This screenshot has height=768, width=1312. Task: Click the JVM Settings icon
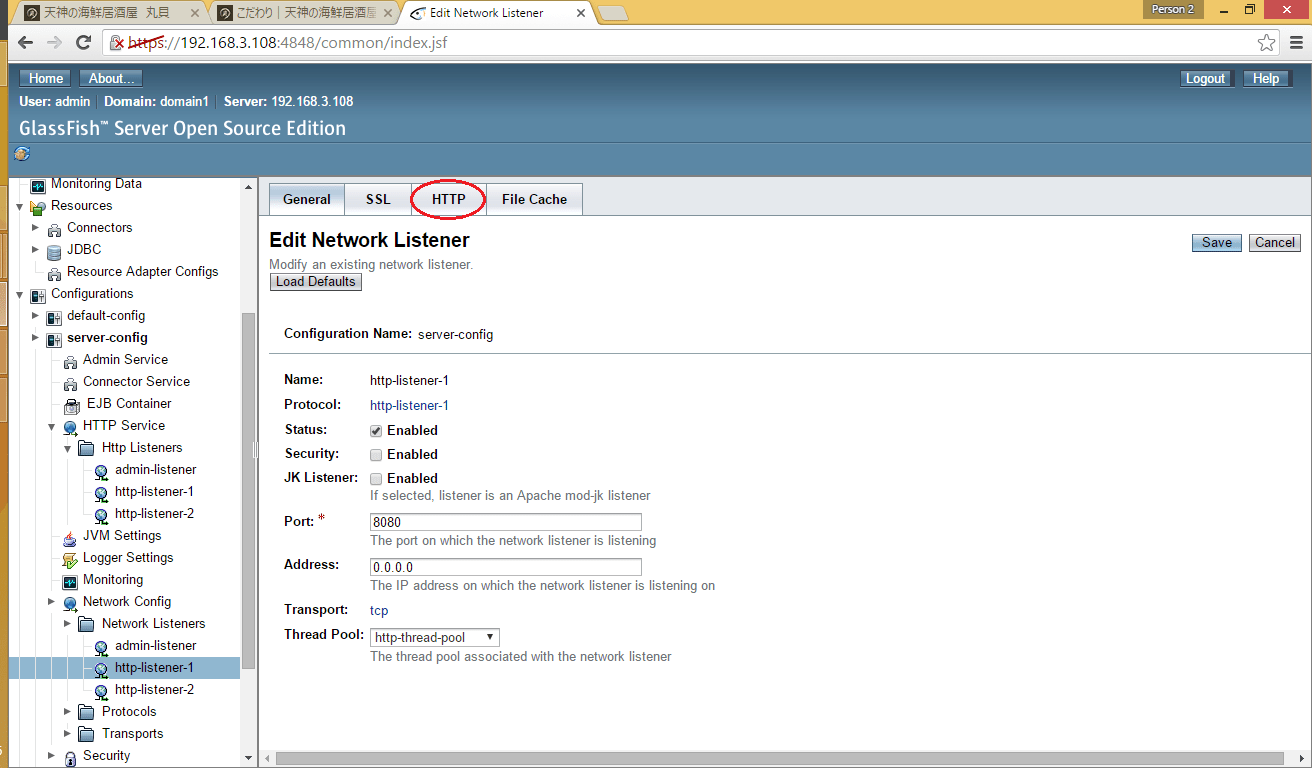[70, 537]
